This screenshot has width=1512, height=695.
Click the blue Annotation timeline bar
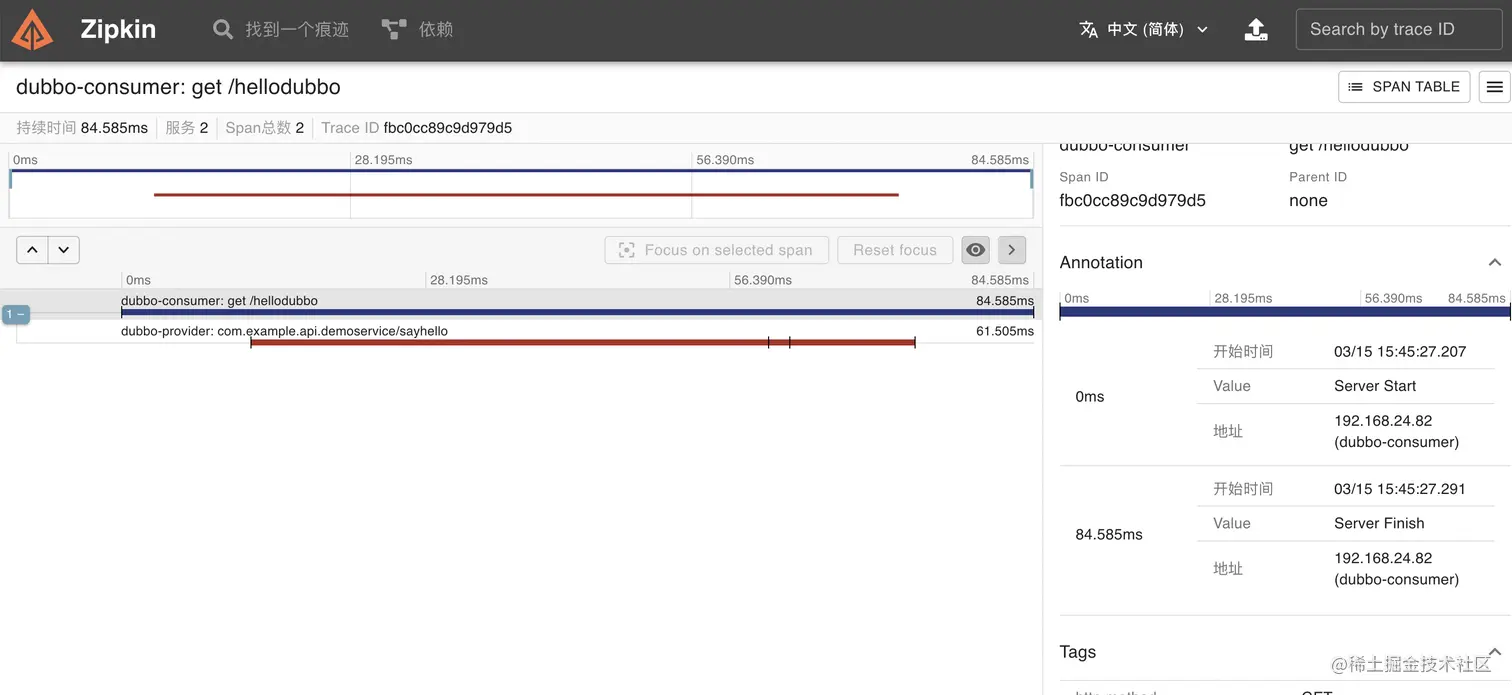click(x=1284, y=313)
